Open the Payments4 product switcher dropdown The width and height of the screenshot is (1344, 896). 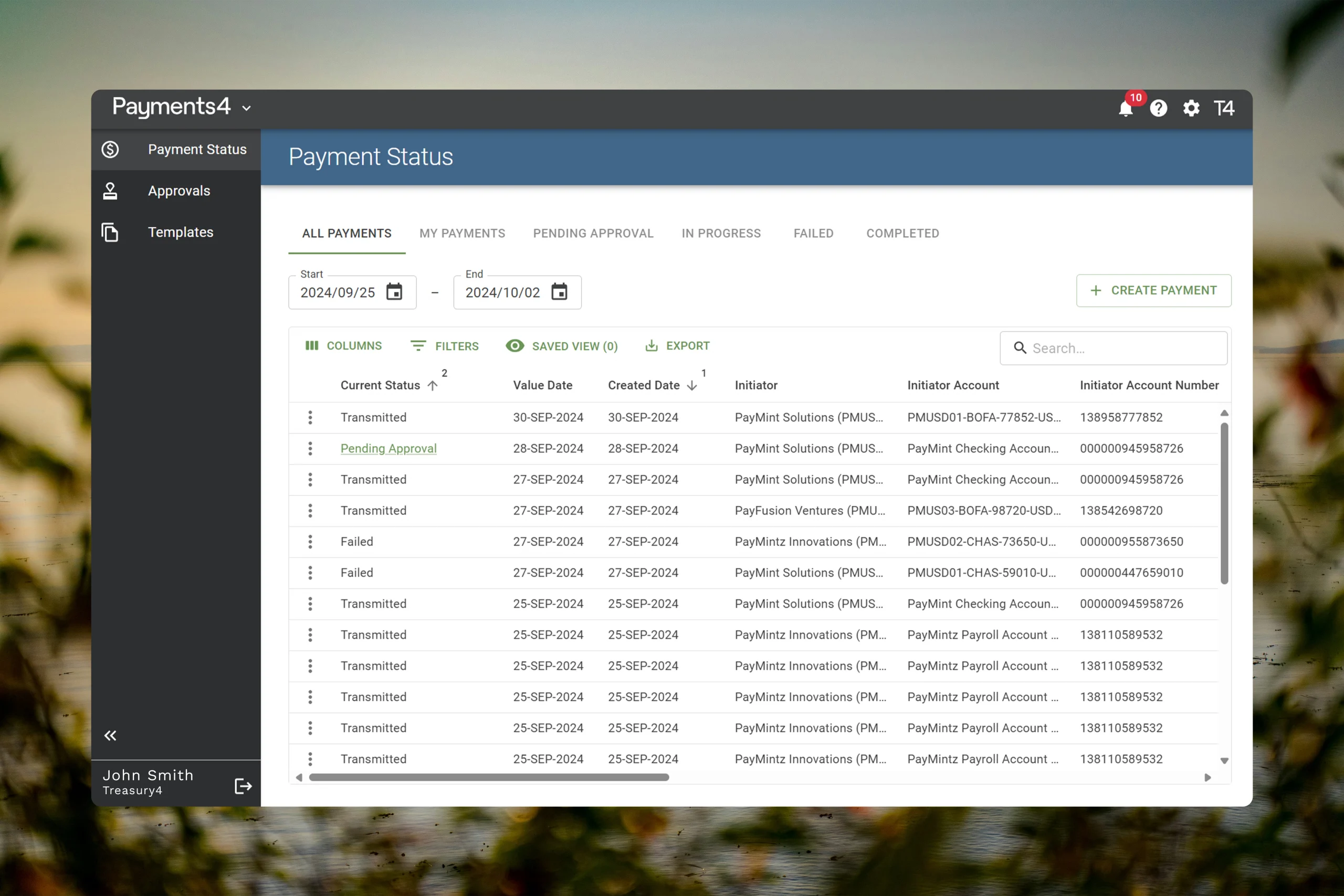point(246,108)
